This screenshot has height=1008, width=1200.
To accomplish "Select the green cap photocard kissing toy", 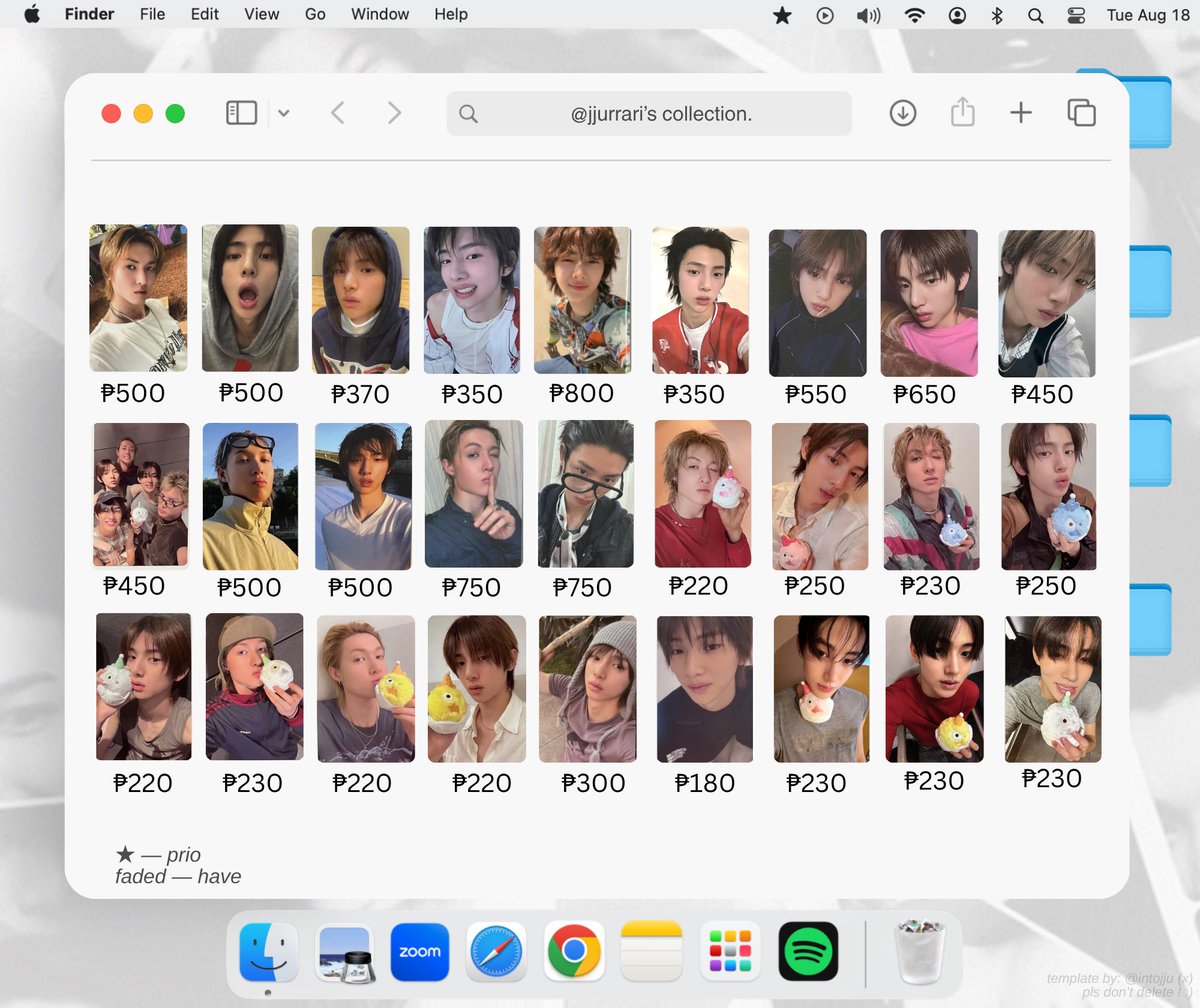I will [x=254, y=686].
